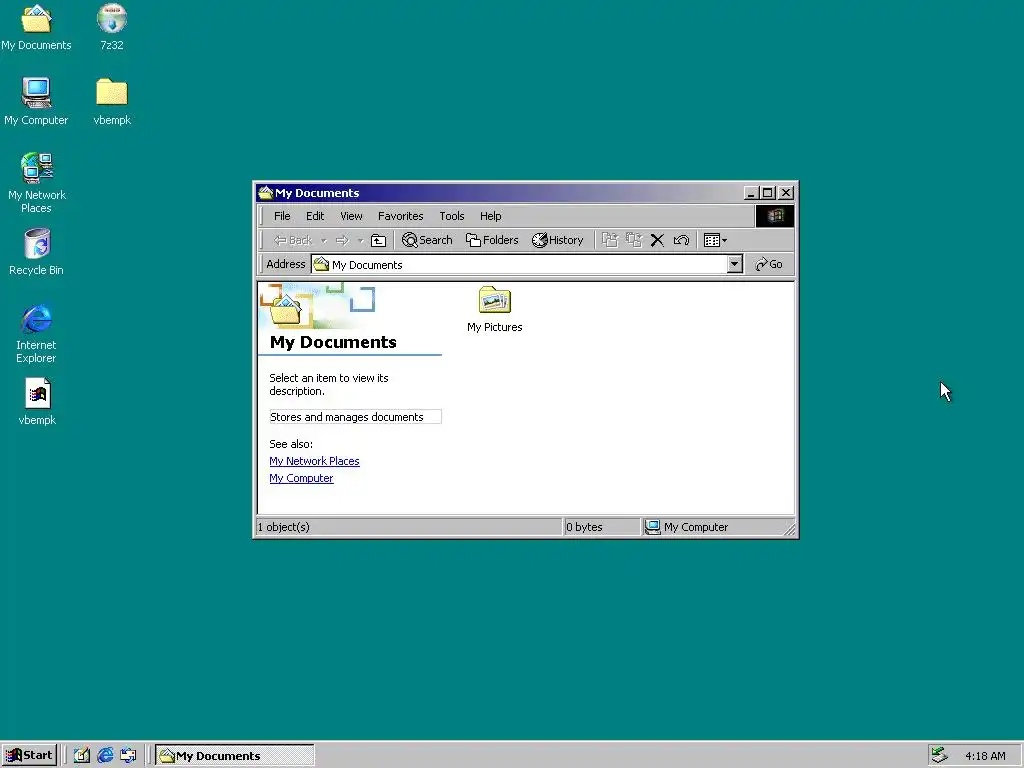Click Show Desktop quick launch icon

coord(82,756)
